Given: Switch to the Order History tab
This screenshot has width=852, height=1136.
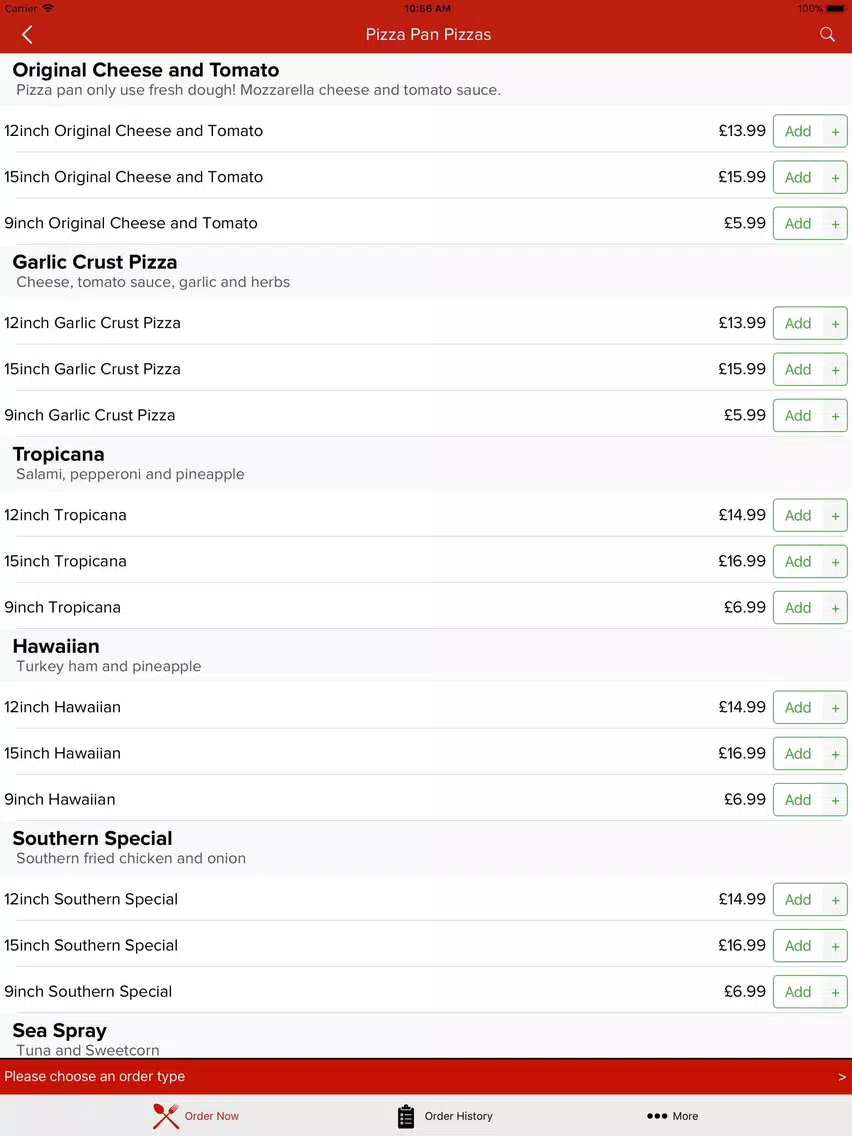Looking at the screenshot, I should pyautogui.click(x=445, y=1116).
